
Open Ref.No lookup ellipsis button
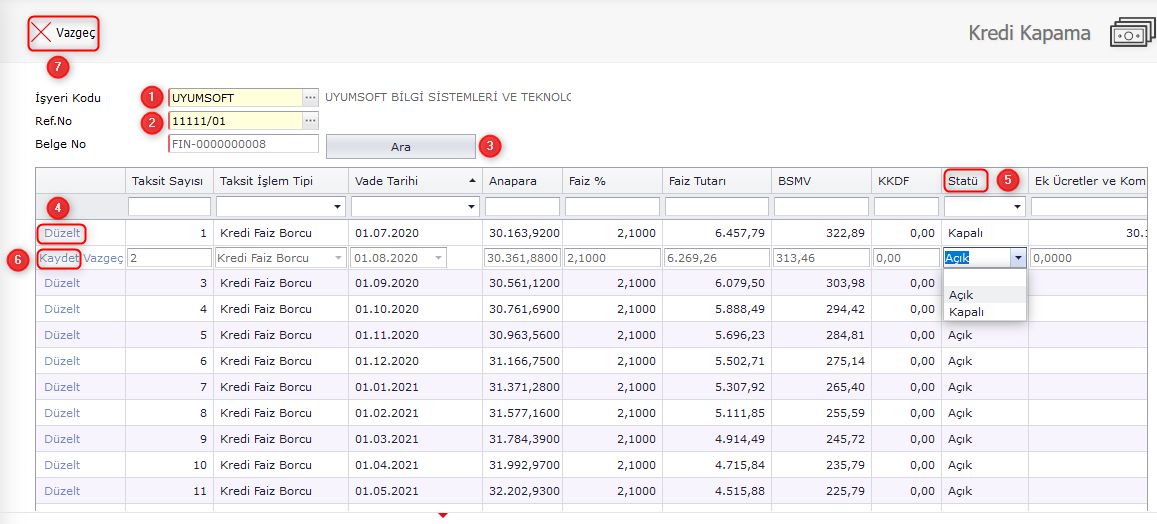[x=310, y=120]
